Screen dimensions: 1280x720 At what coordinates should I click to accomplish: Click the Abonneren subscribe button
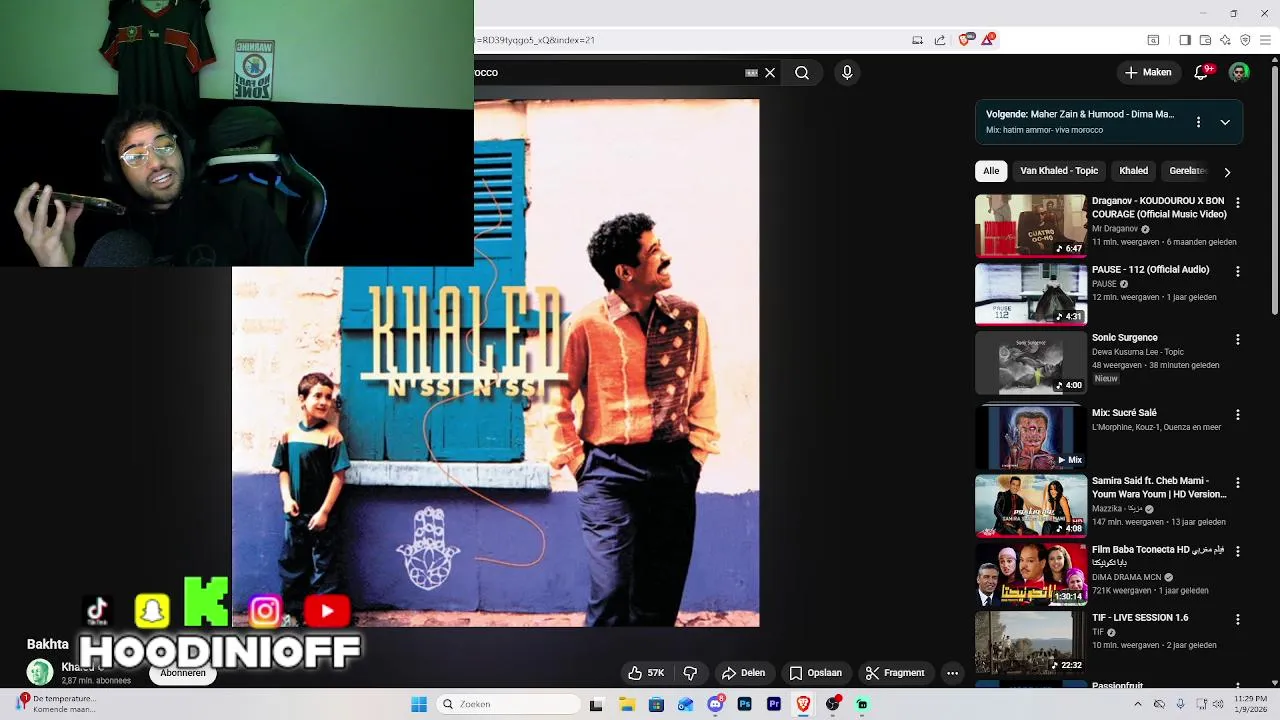[x=183, y=673]
